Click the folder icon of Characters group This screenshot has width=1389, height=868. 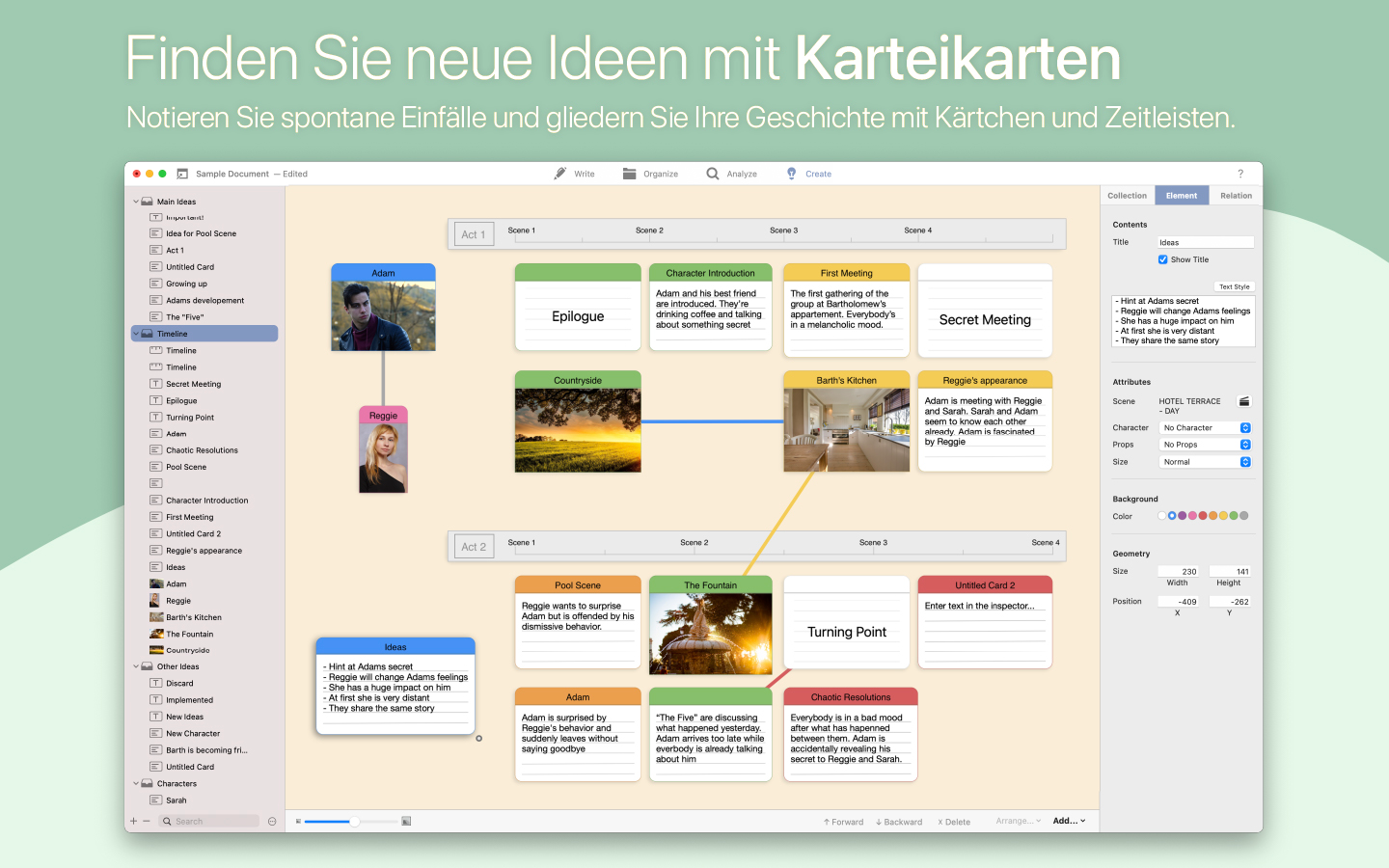pos(148,783)
